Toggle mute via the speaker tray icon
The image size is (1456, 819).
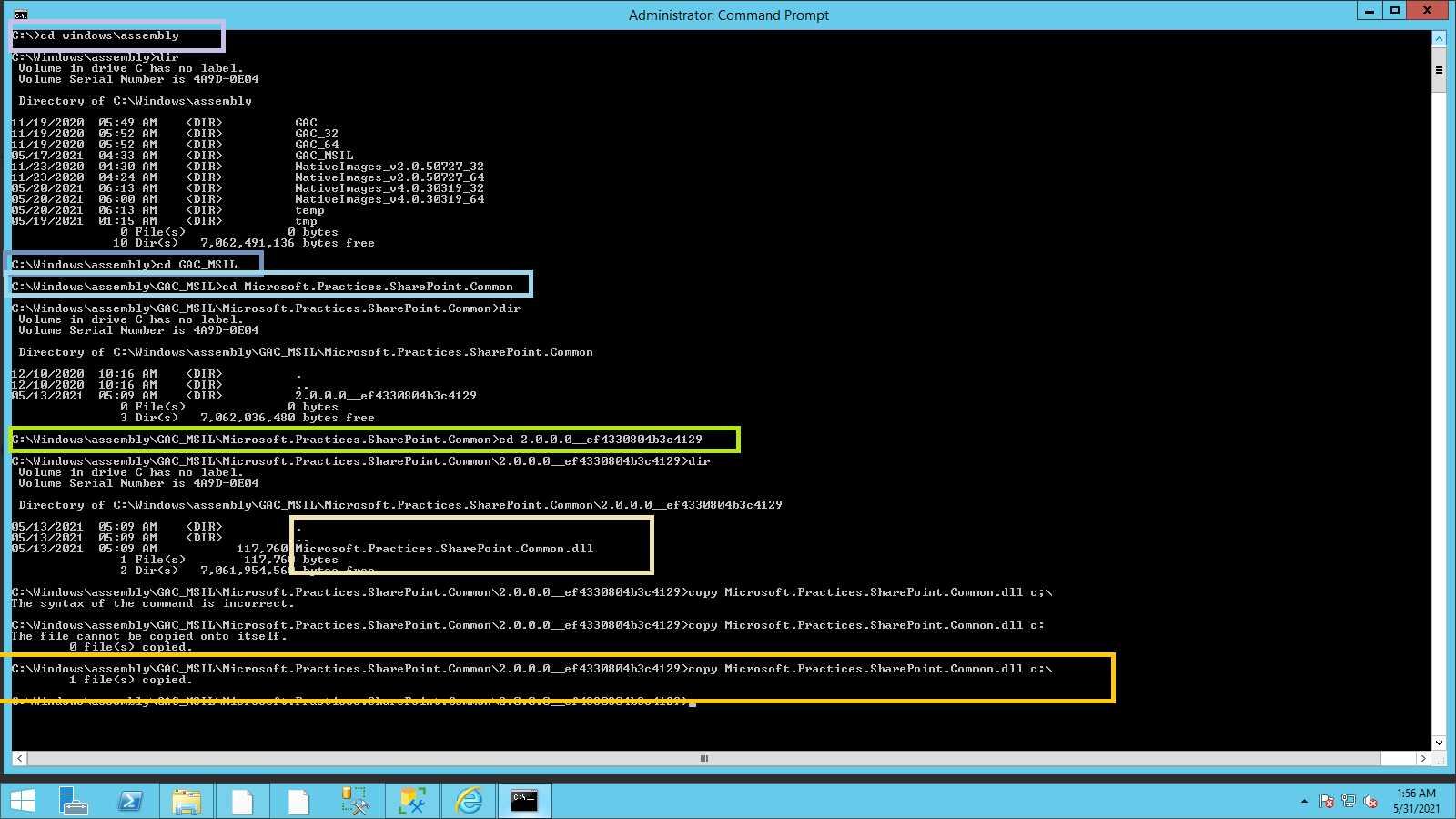[1370, 802]
